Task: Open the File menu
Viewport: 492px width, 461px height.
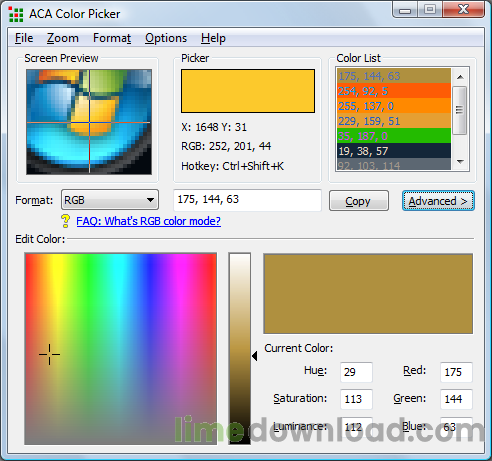Action: (24, 38)
